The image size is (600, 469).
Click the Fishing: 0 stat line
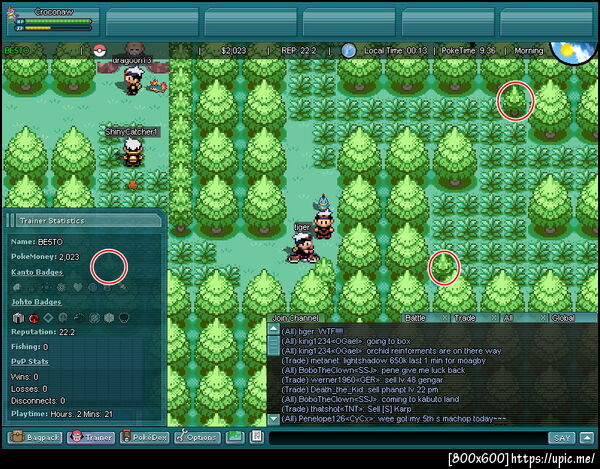[30, 347]
